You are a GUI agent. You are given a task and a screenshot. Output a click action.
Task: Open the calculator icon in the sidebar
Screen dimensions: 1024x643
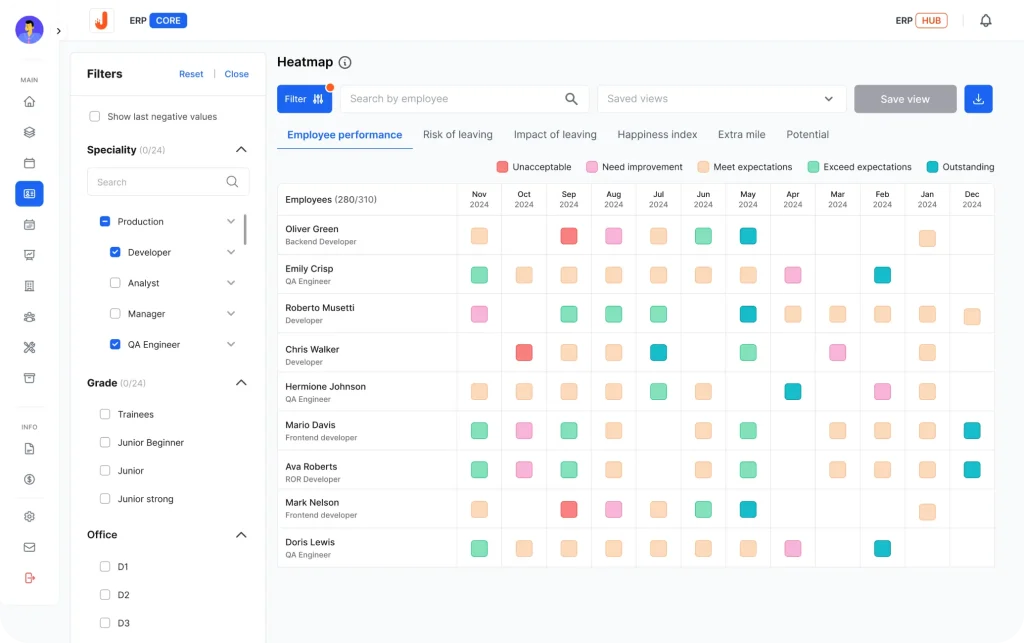pos(29,285)
